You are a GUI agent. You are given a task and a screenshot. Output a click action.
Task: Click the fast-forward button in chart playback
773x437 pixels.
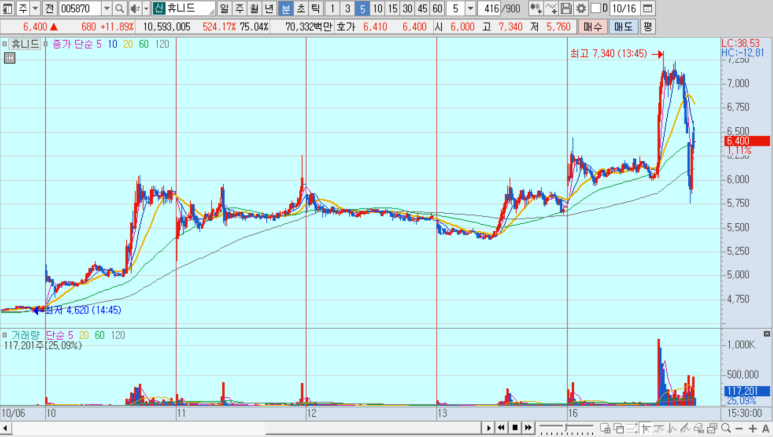pos(528,428)
